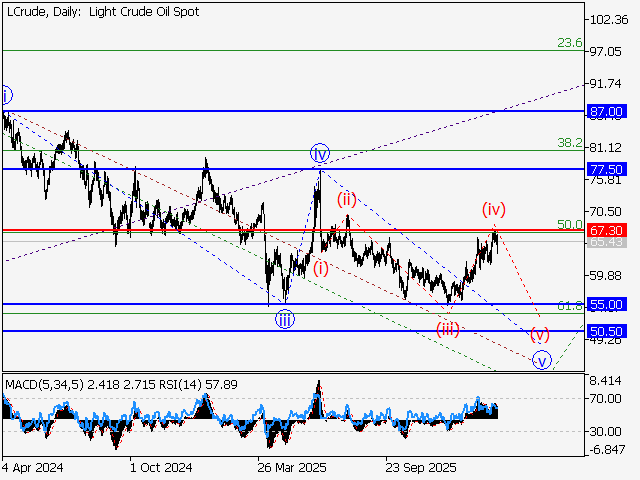Viewport: 640px width, 480px height.
Task: Select the red (iii) wave label
Action: coord(447,328)
